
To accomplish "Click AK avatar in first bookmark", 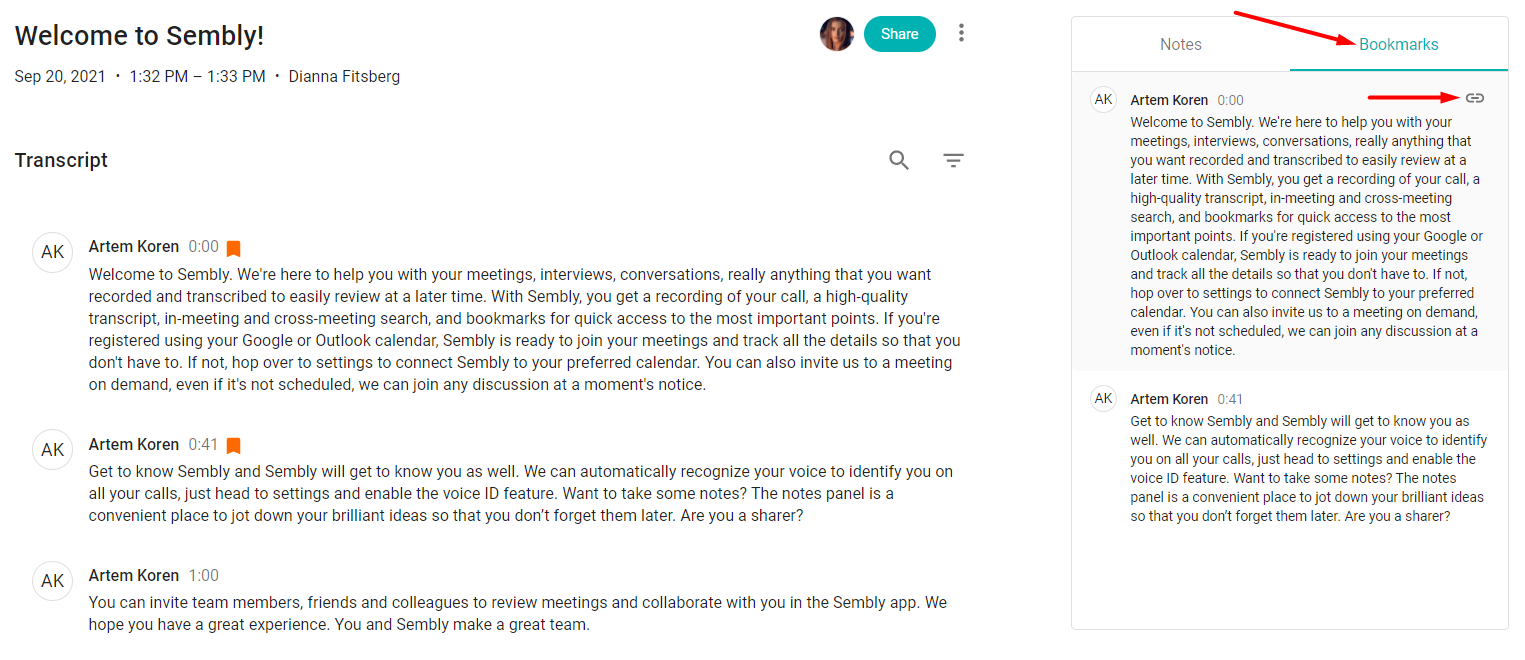I will (x=1103, y=99).
